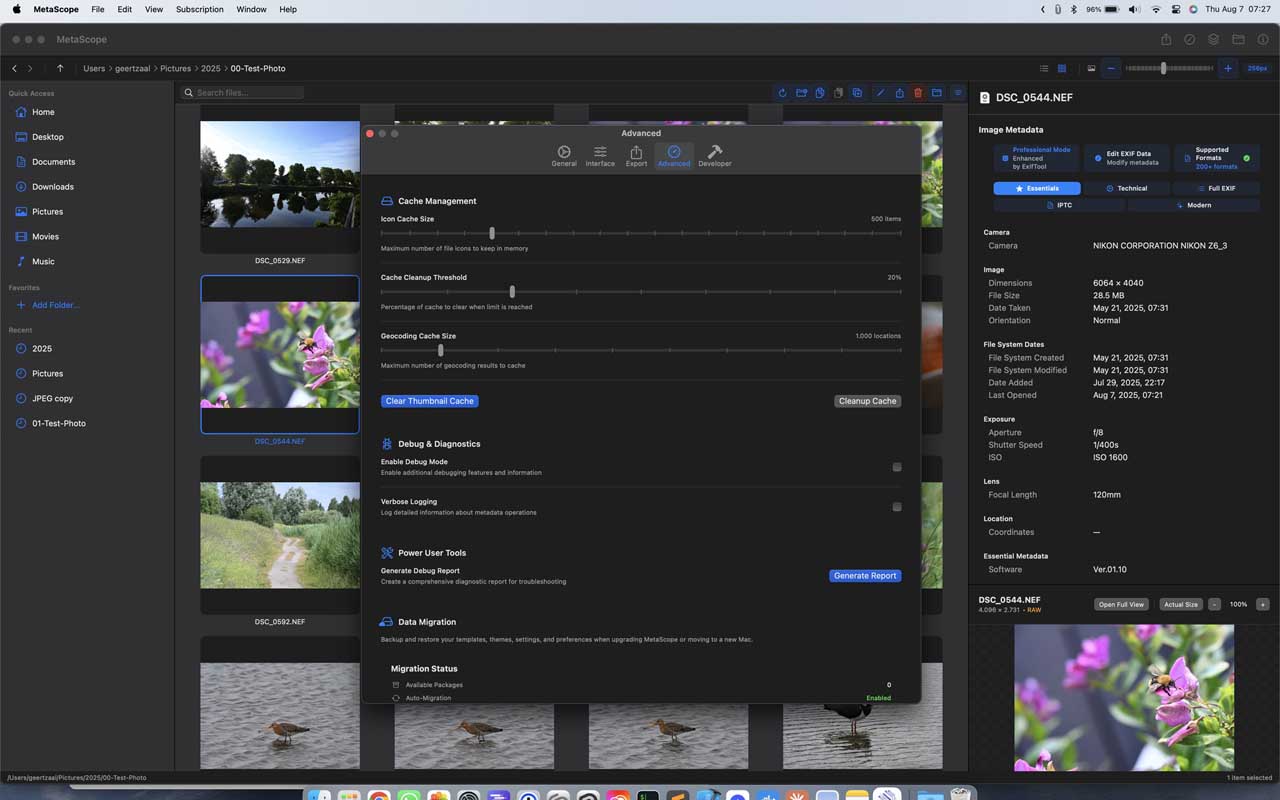Viewport: 1280px width, 800px height.
Task: Open the Window menu
Action: tap(252, 9)
